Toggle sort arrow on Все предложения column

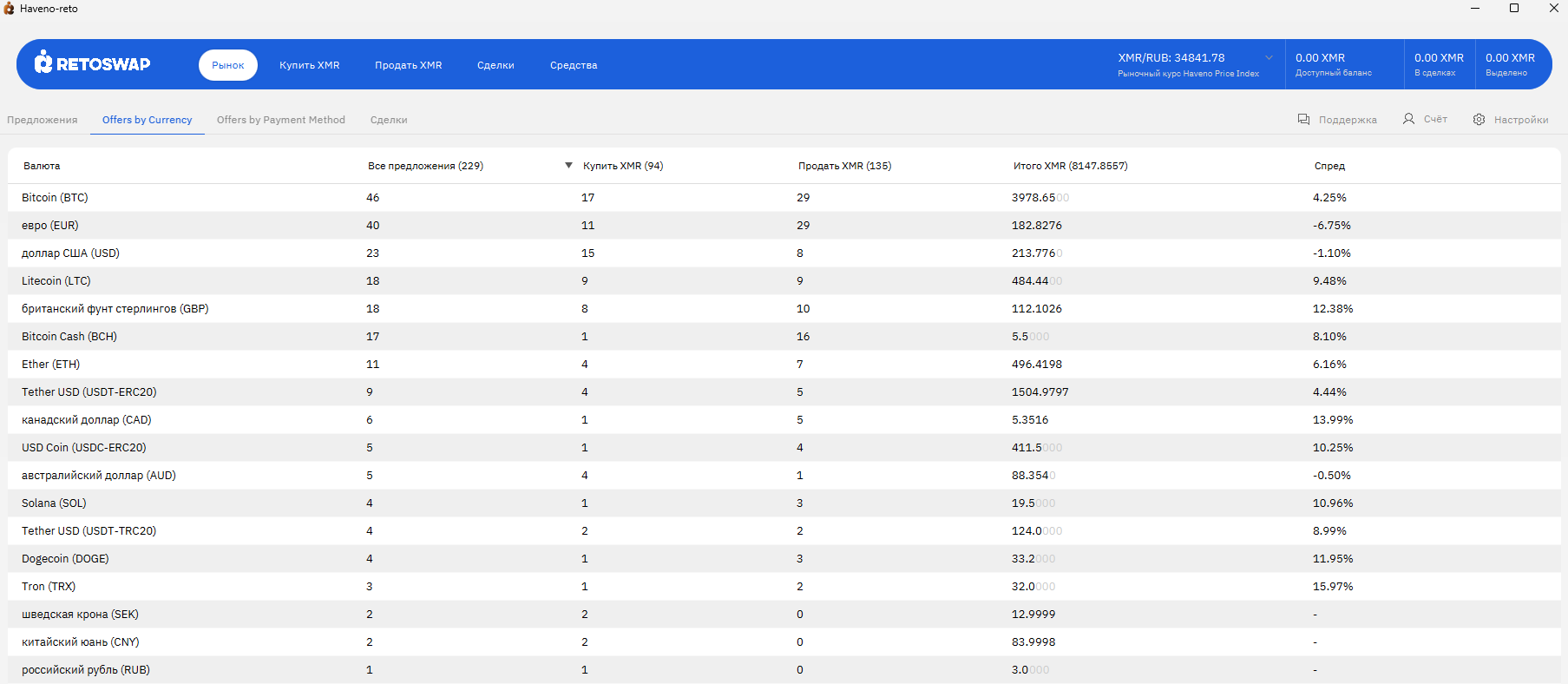click(x=568, y=166)
